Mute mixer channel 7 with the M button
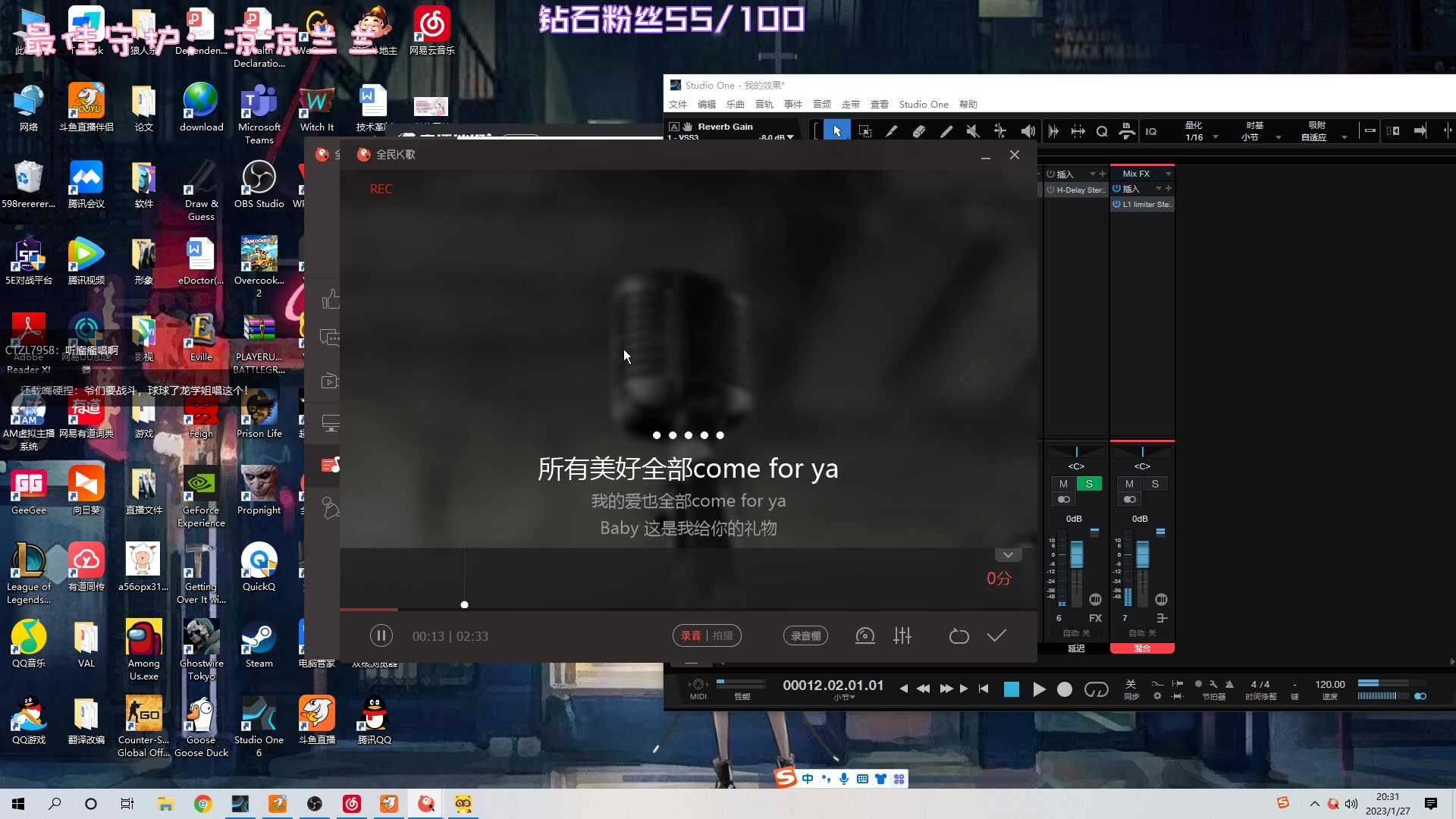Screen dimensions: 1456x819 [x=1129, y=484]
